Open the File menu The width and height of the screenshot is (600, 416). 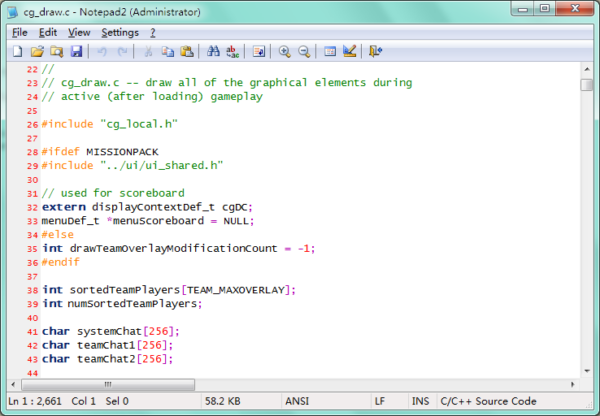coord(20,33)
